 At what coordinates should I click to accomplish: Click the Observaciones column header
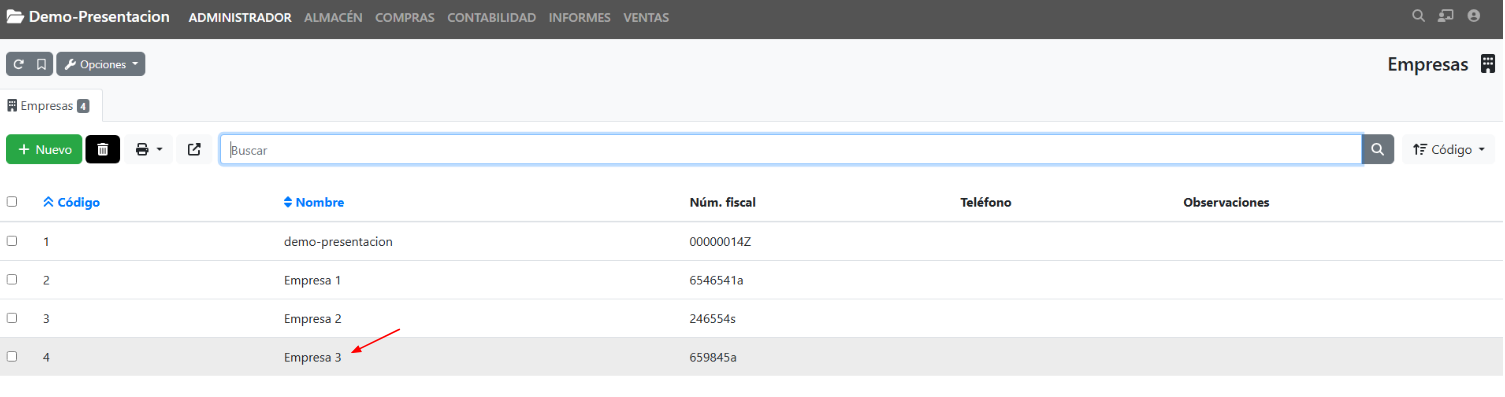pos(1226,203)
